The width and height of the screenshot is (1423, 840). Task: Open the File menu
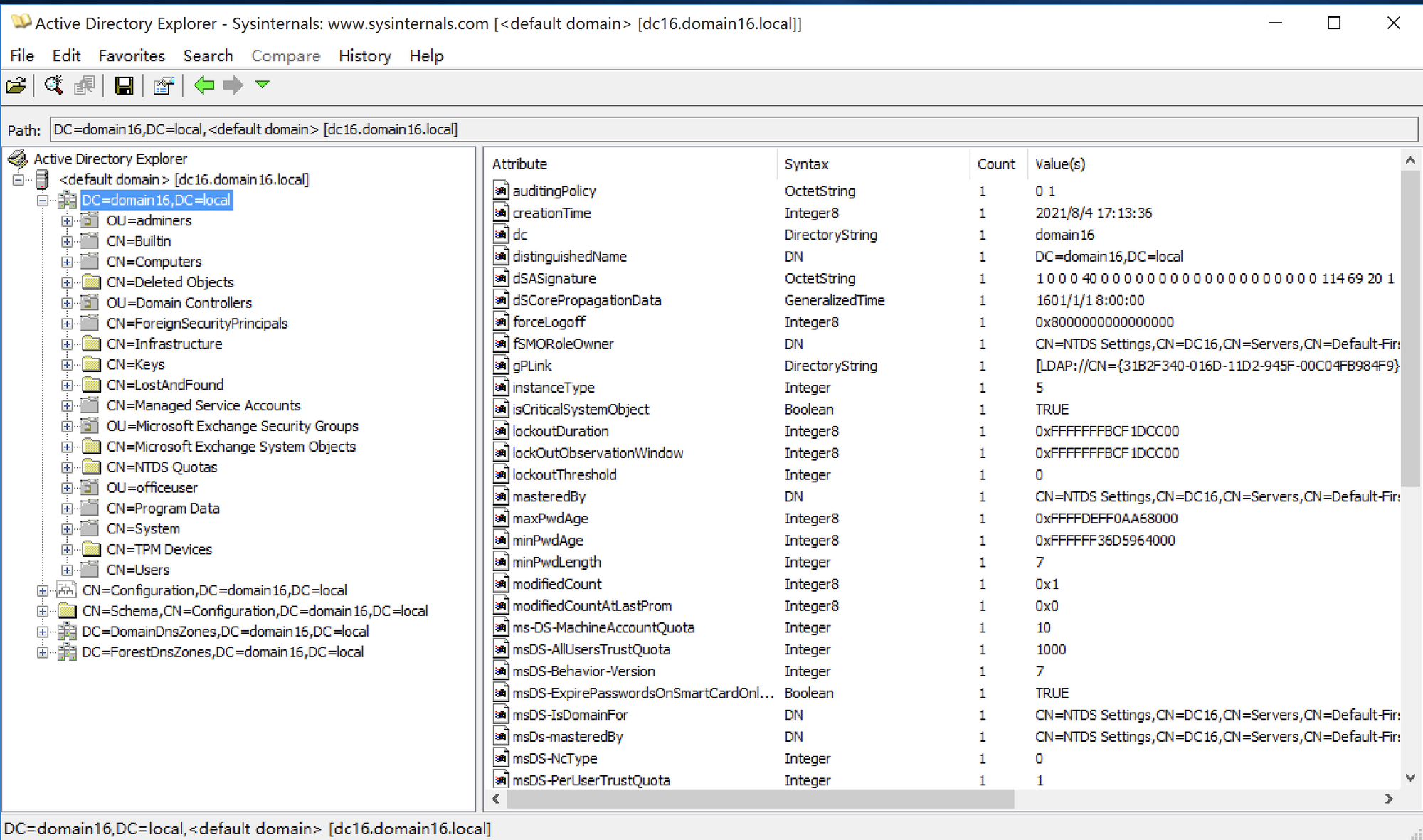(22, 55)
